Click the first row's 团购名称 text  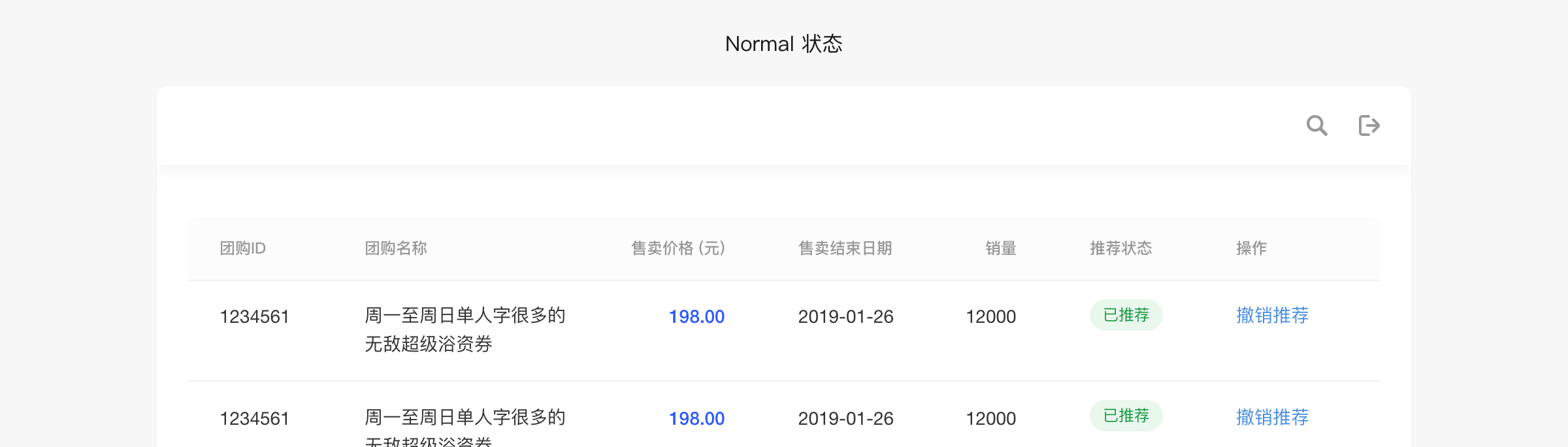point(465,329)
